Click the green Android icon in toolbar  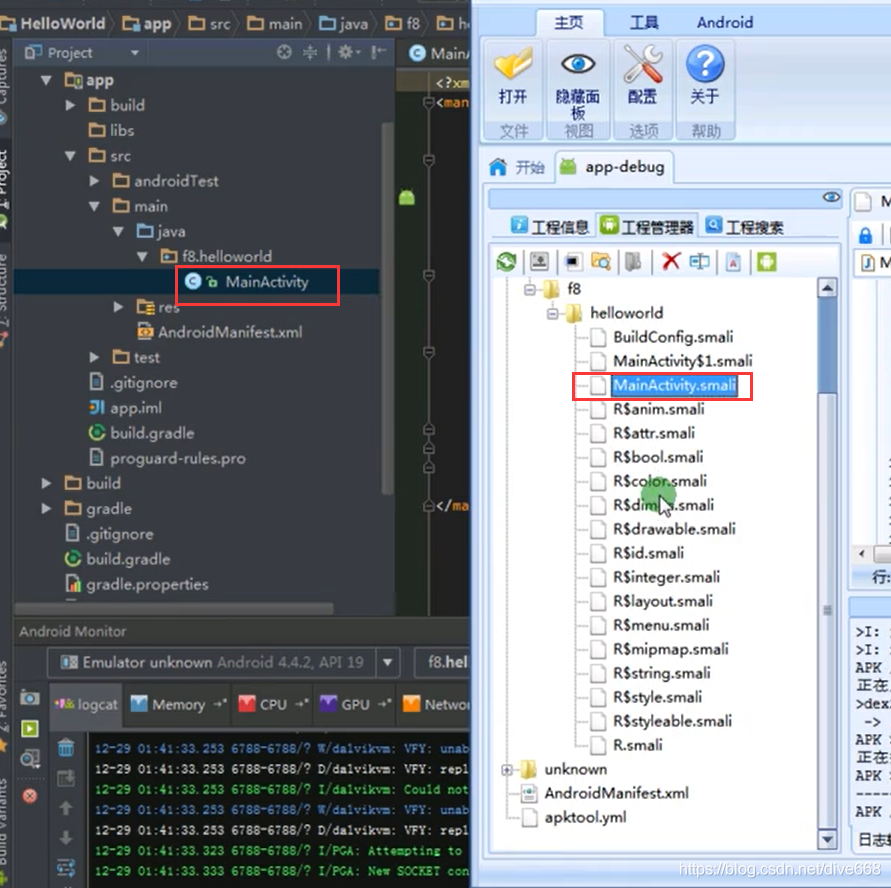[x=766, y=262]
